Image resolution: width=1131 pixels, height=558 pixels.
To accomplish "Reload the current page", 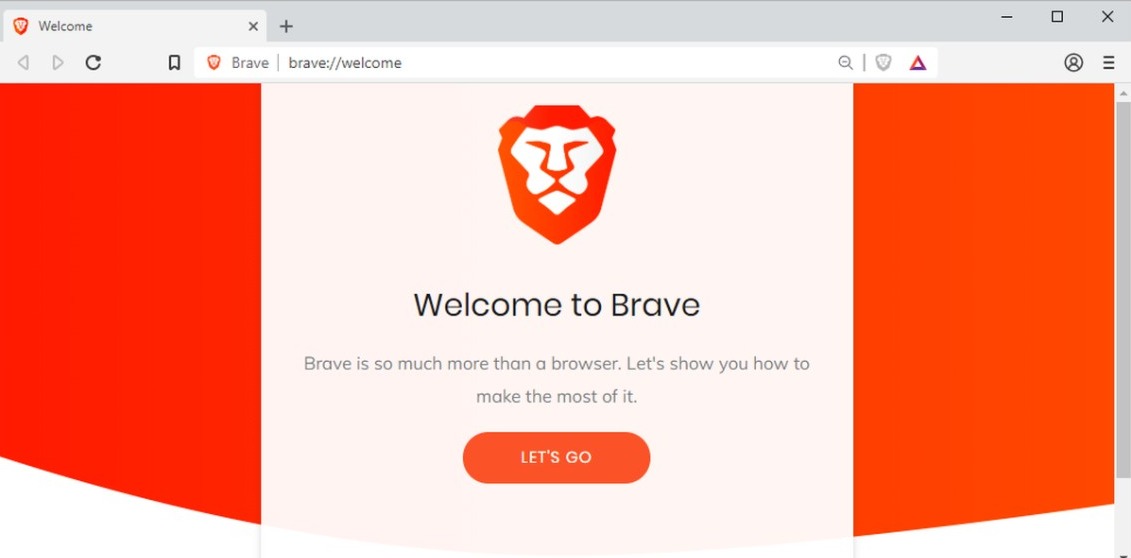I will pos(93,63).
